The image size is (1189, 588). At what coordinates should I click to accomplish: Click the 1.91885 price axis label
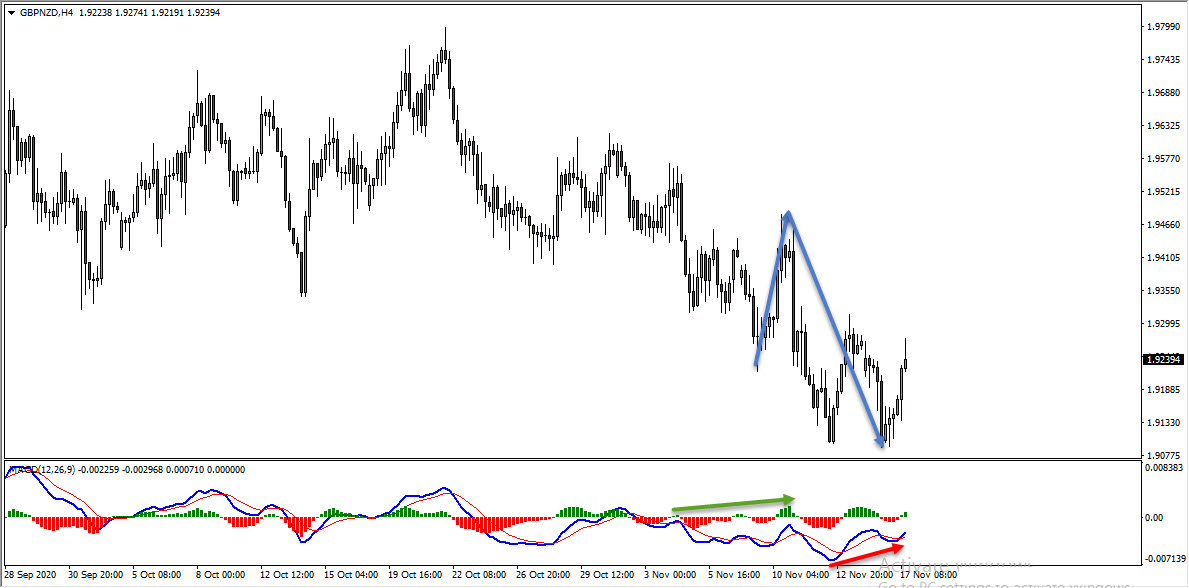pyautogui.click(x=1162, y=390)
